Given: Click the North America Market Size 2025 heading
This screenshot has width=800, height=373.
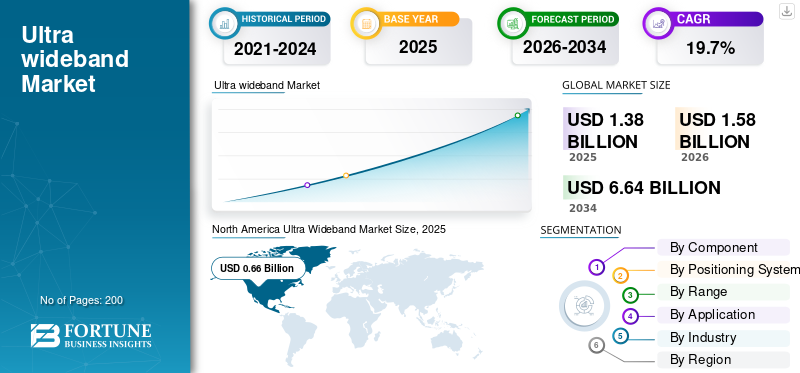Looking at the screenshot, I should (x=329, y=229).
